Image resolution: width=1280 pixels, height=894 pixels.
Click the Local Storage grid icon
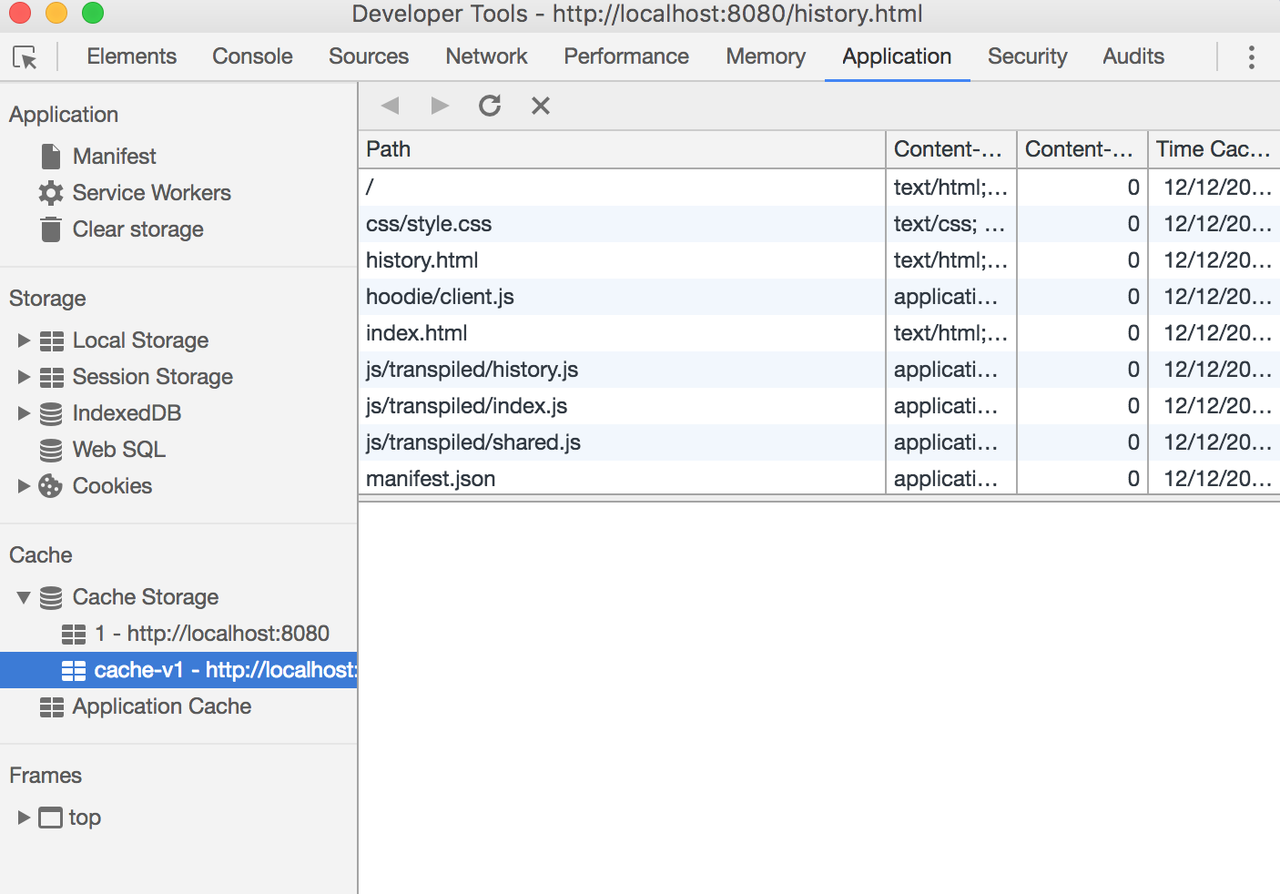click(52, 341)
